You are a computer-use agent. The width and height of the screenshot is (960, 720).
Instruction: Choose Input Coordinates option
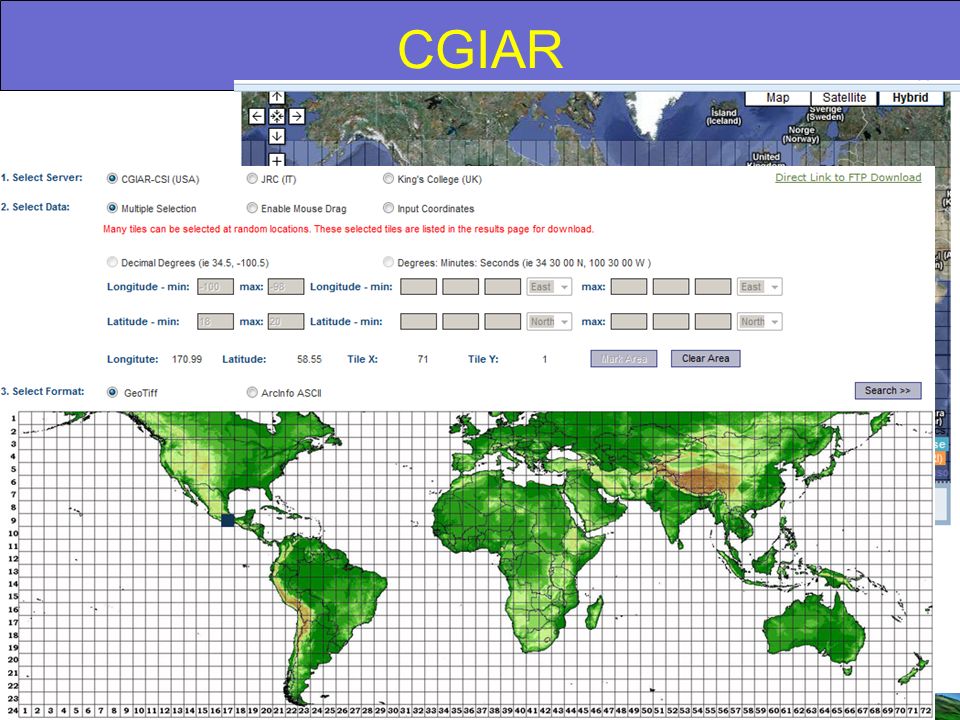[x=388, y=208]
